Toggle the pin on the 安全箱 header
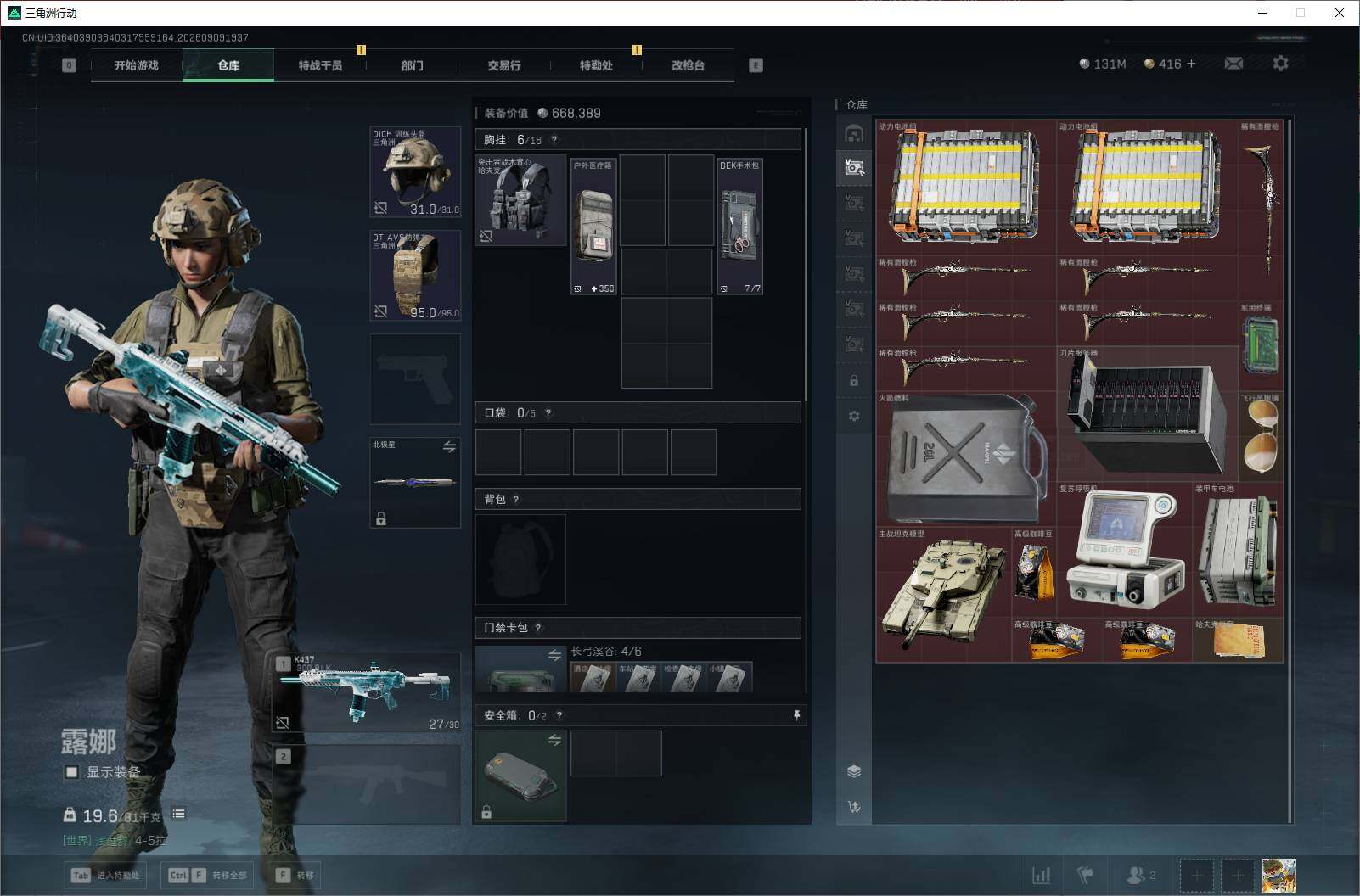The width and height of the screenshot is (1360, 896). pyautogui.click(x=796, y=716)
